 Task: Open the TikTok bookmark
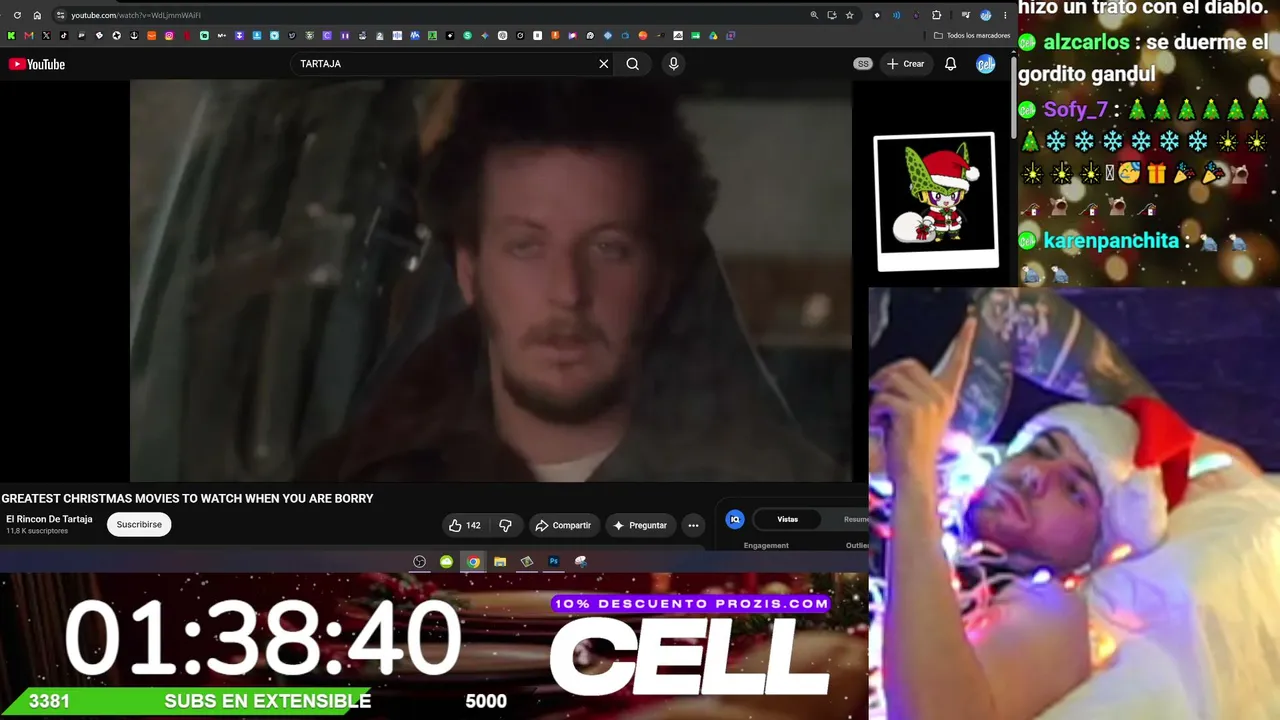[x=64, y=35]
